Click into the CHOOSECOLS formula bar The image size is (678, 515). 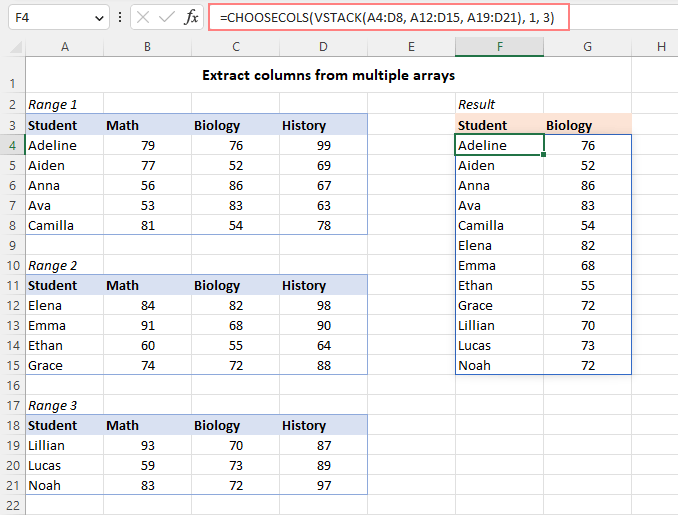[x=389, y=17]
